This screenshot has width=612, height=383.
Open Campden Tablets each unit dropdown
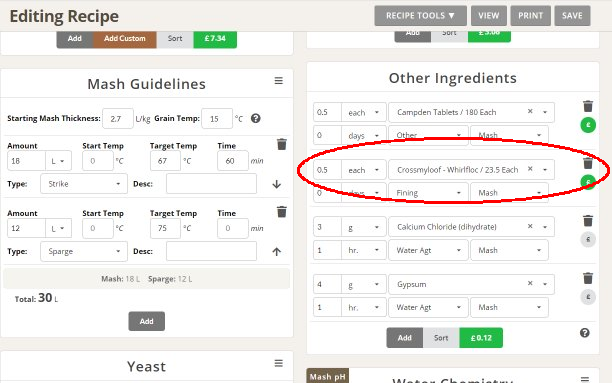(x=364, y=112)
